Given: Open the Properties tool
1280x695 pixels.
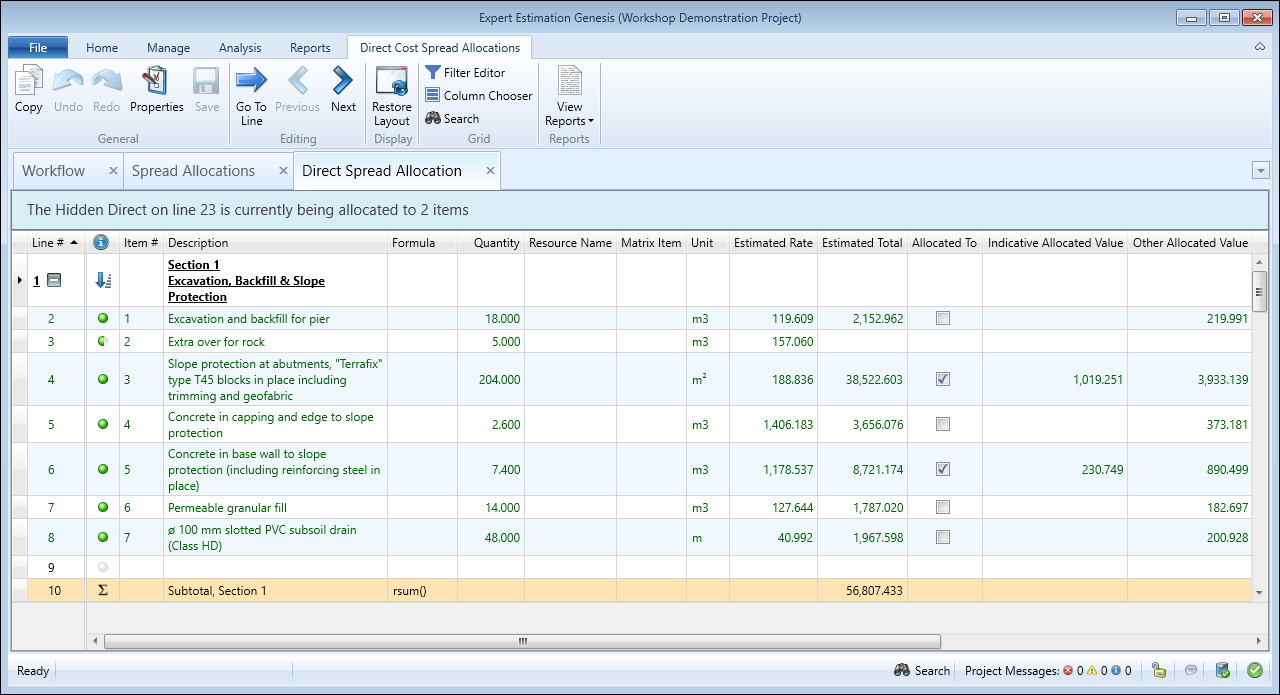Looking at the screenshot, I should pos(157,82).
